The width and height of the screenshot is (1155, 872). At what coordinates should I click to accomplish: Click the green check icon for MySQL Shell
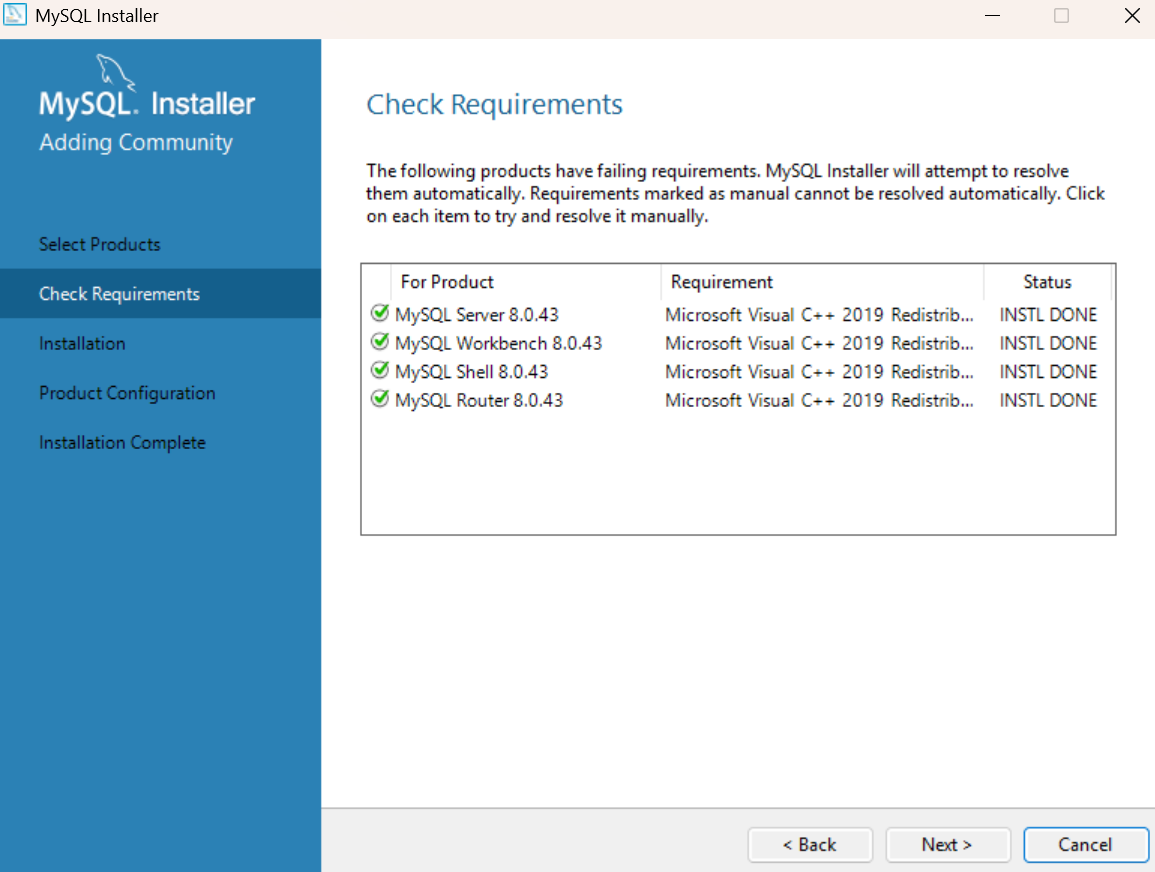pyautogui.click(x=380, y=370)
